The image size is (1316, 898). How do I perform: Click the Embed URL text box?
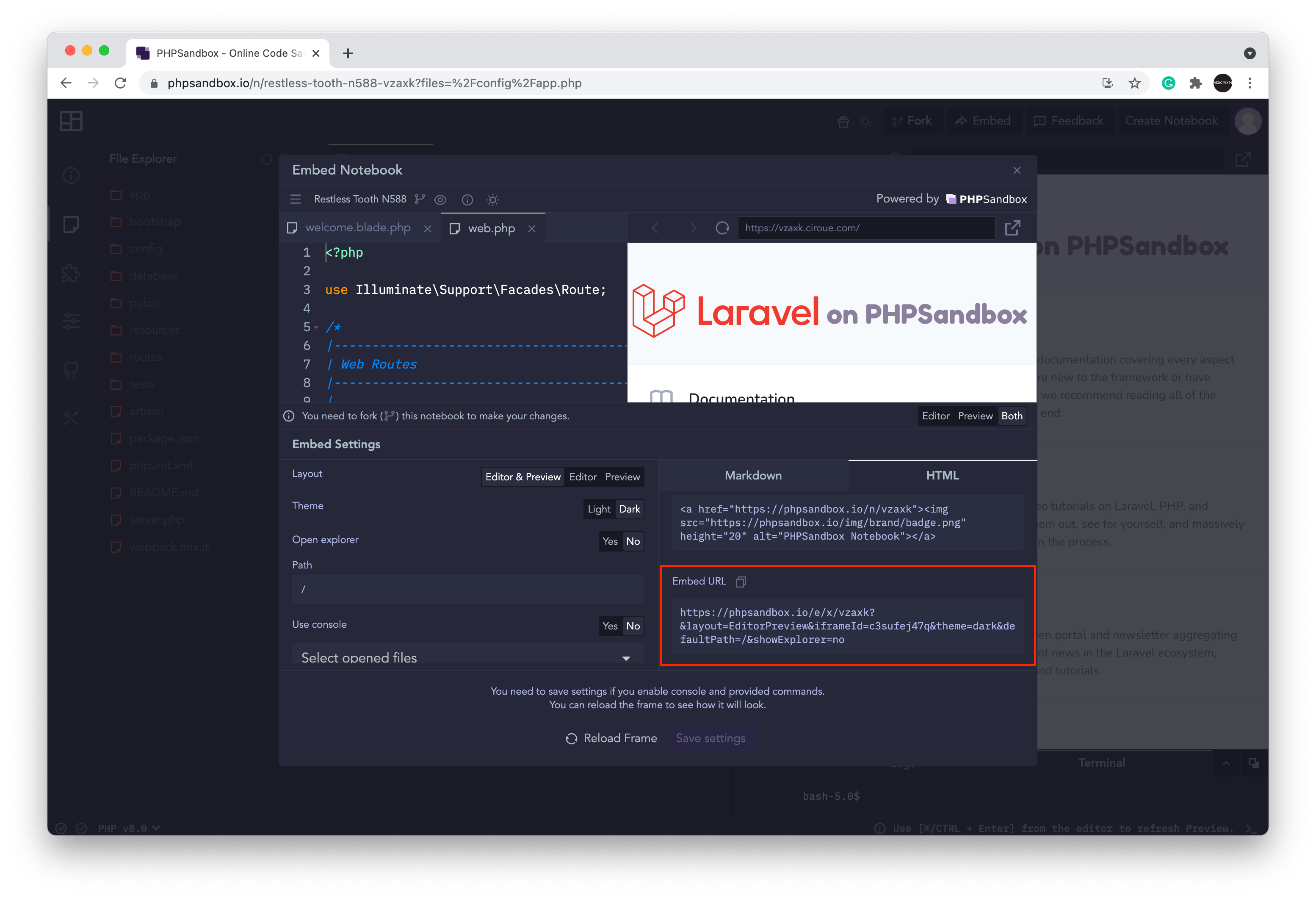coord(848,626)
